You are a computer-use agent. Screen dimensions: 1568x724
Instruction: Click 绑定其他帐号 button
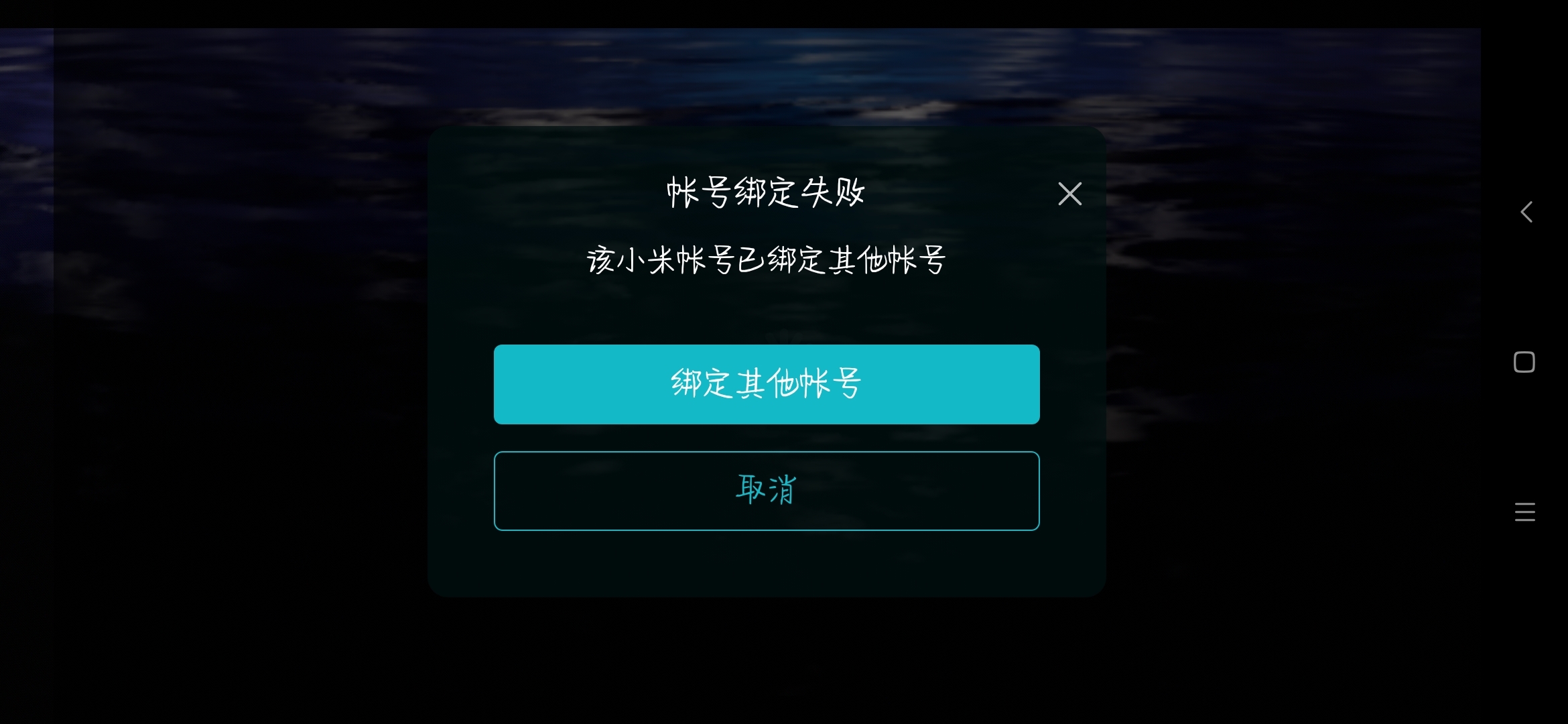pyautogui.click(x=766, y=384)
